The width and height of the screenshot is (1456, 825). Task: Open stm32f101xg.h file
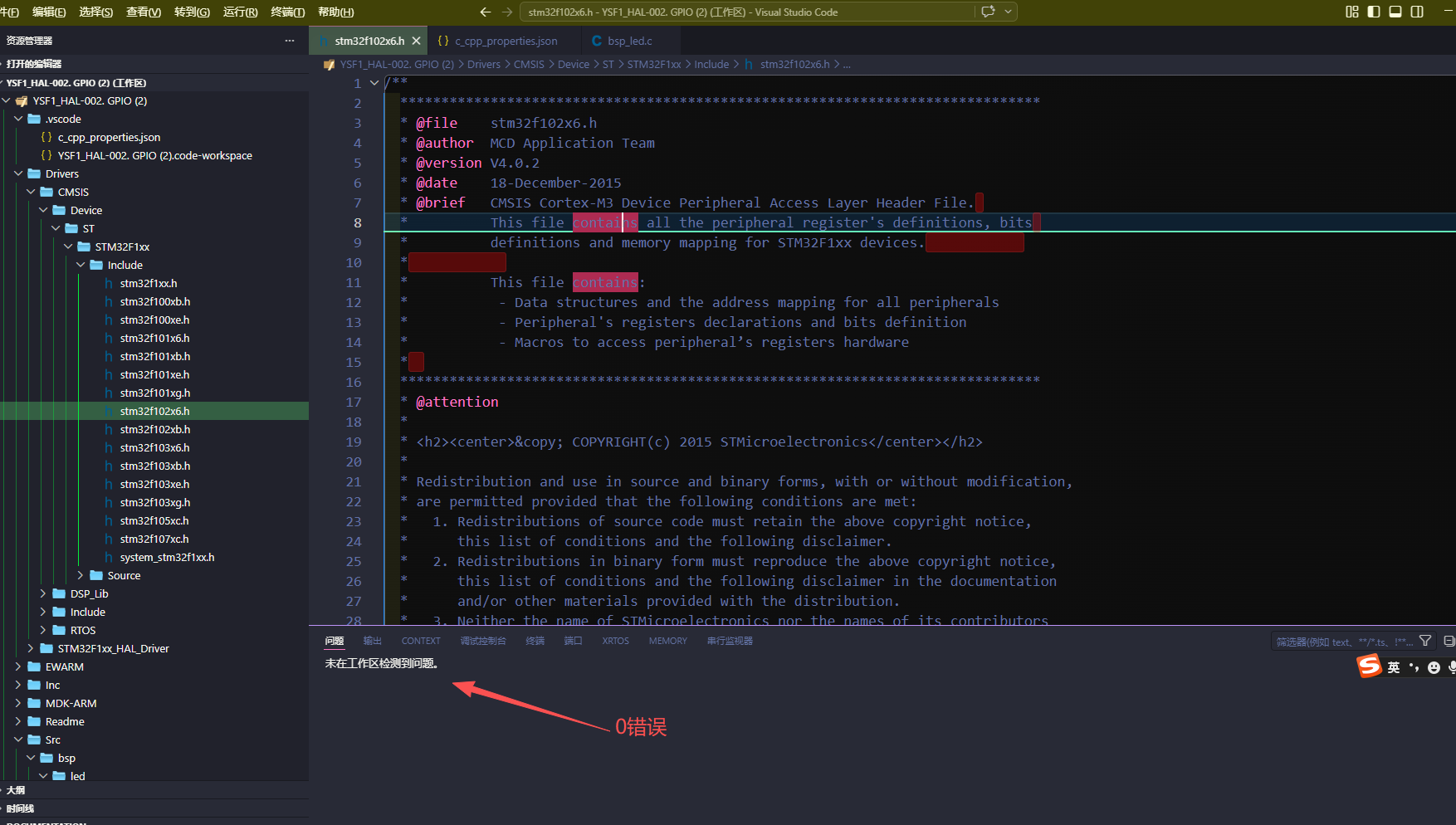point(154,393)
